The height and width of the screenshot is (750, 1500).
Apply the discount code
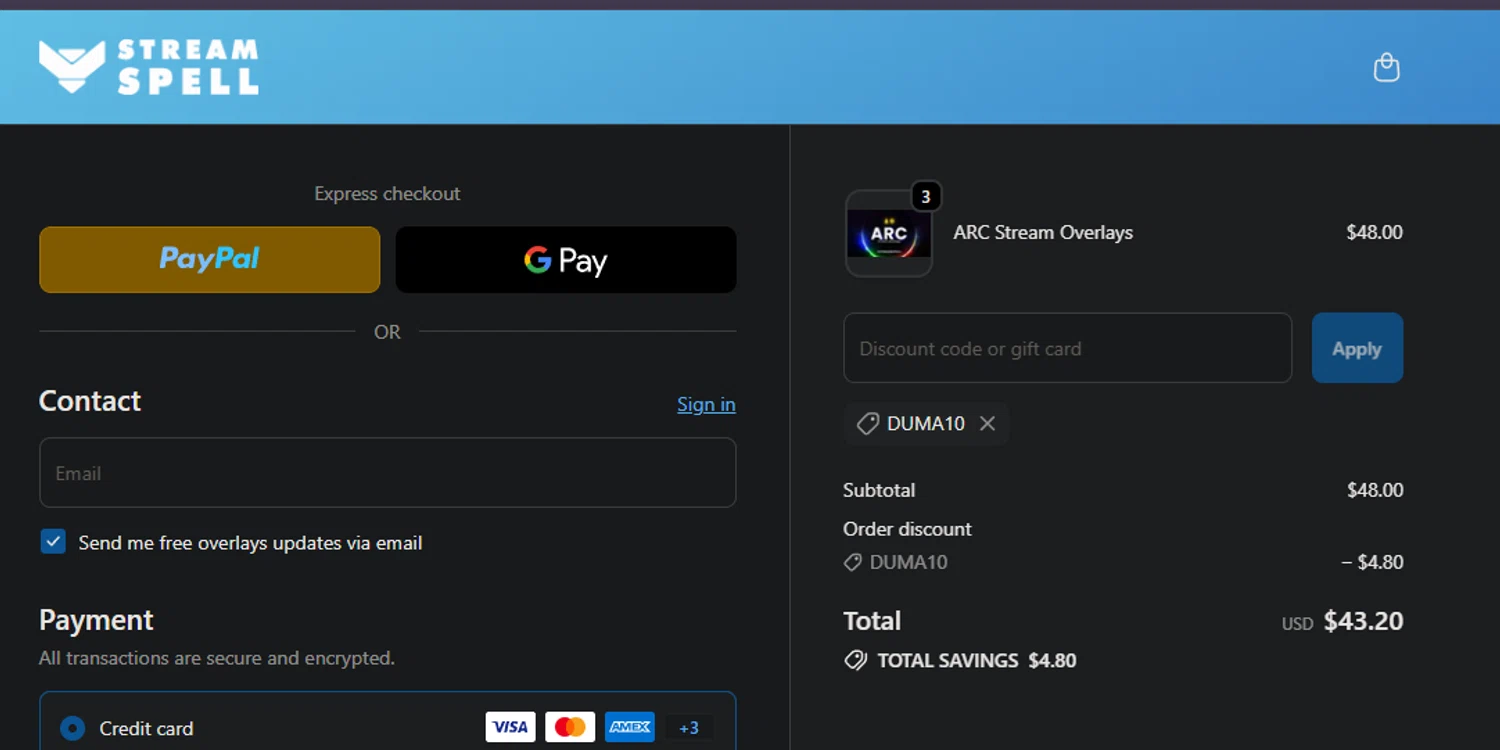pos(1357,348)
